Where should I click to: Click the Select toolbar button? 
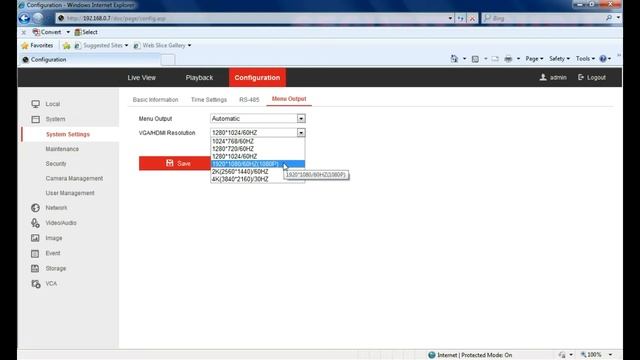[86, 32]
